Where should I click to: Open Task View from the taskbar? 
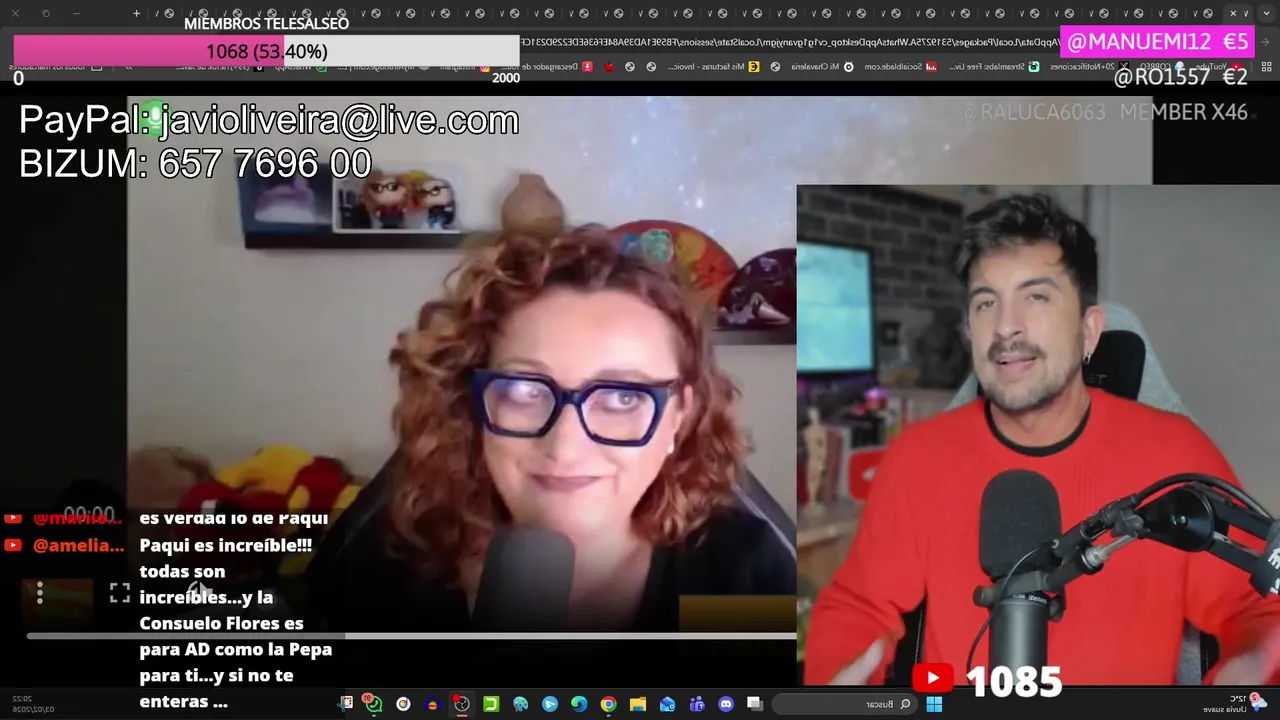[x=755, y=704]
